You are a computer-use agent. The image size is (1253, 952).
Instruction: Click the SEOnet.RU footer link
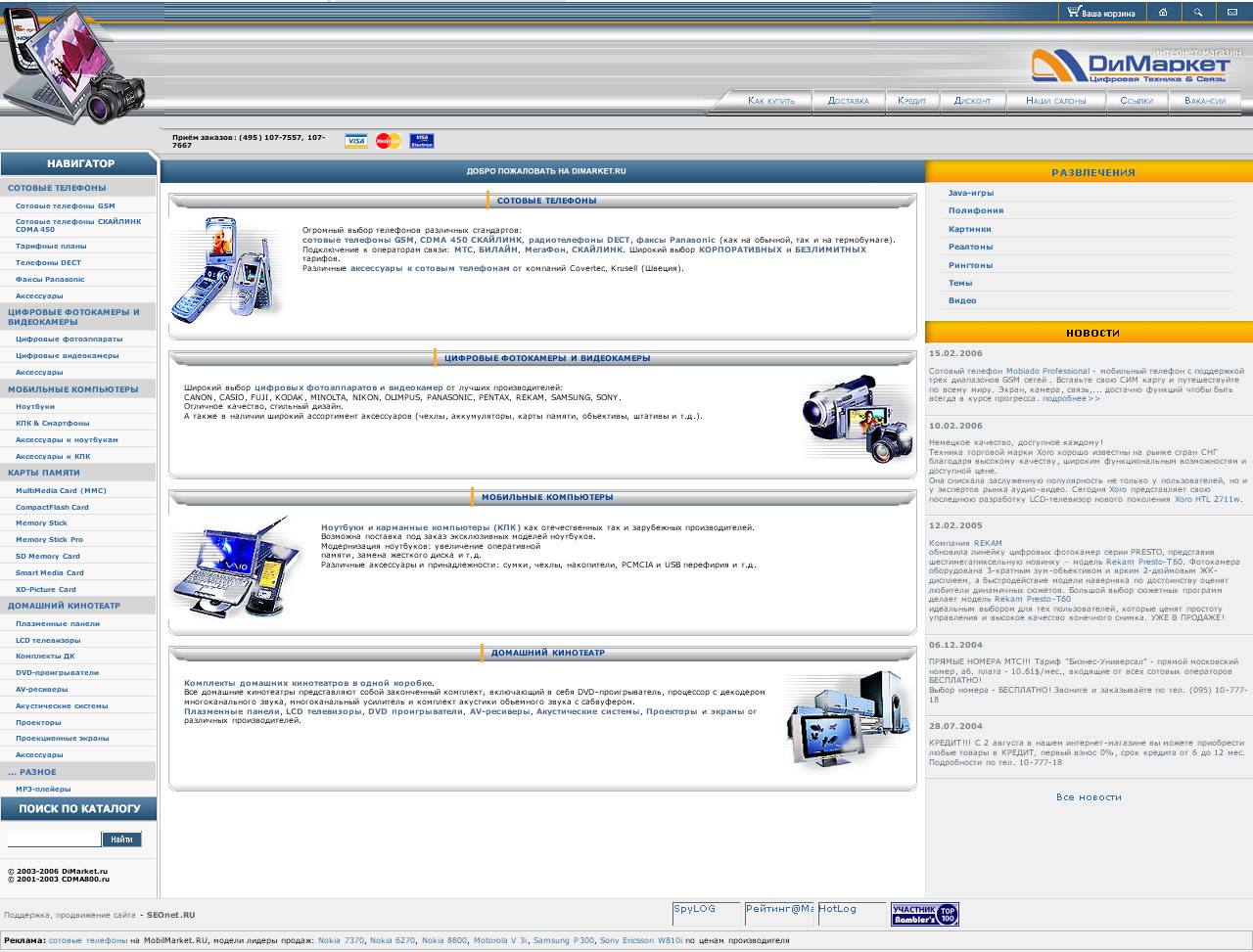171,916
